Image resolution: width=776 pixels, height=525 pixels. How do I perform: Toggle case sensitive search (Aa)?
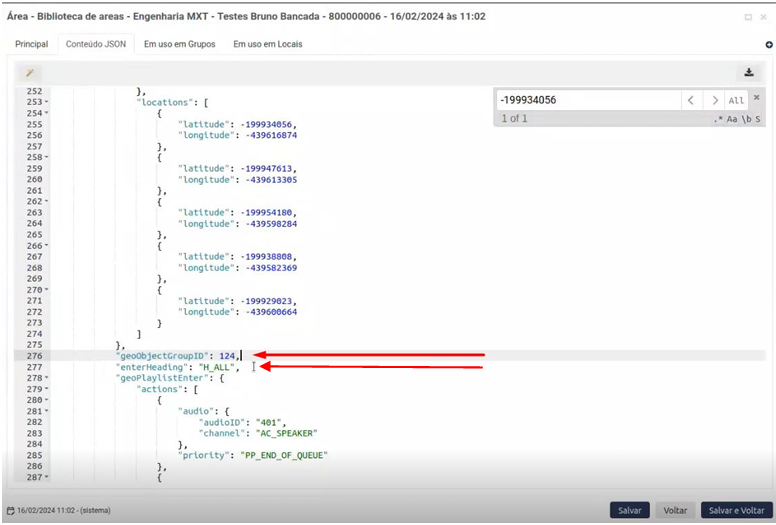tap(732, 119)
